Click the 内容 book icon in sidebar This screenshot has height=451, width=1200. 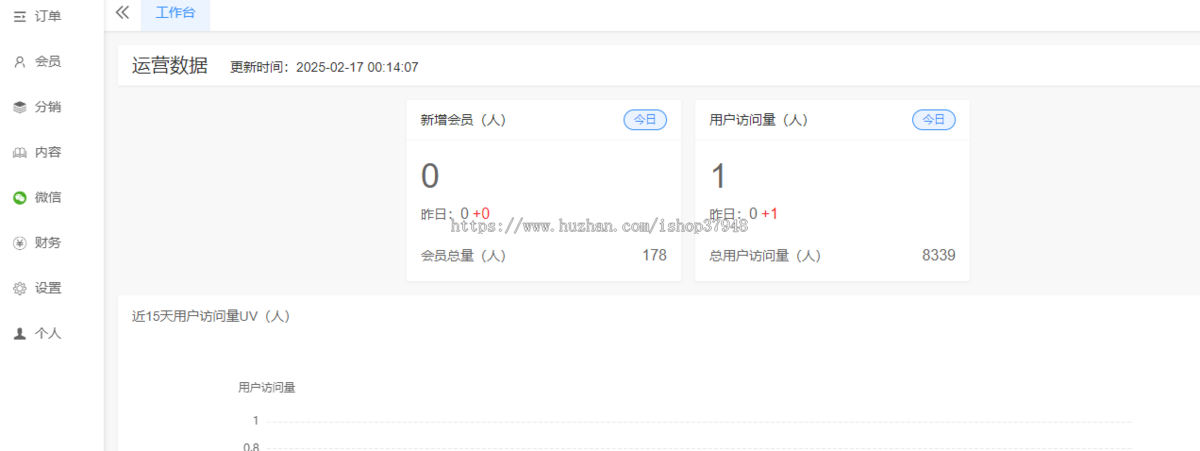pos(19,152)
